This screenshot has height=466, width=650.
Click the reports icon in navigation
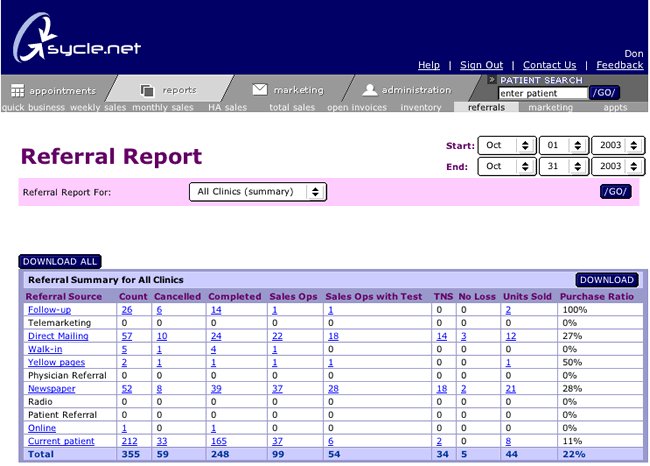point(148,90)
